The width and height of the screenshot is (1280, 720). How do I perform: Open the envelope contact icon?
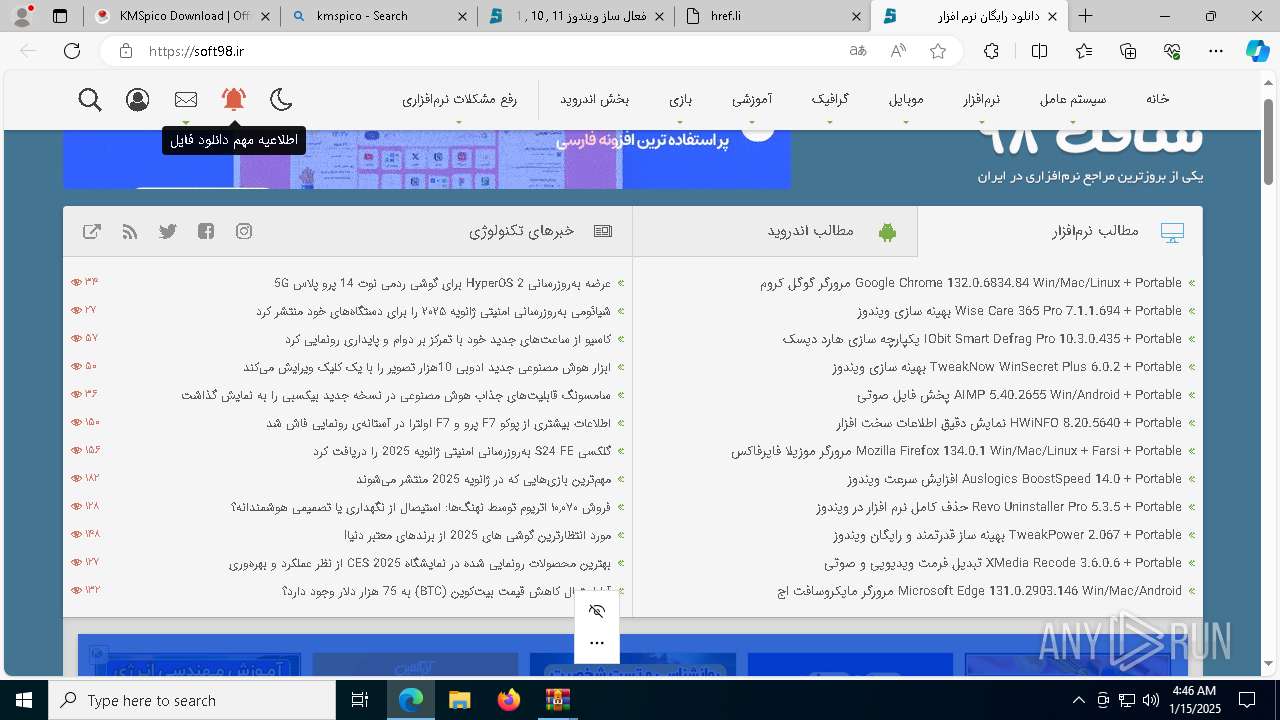tap(186, 99)
